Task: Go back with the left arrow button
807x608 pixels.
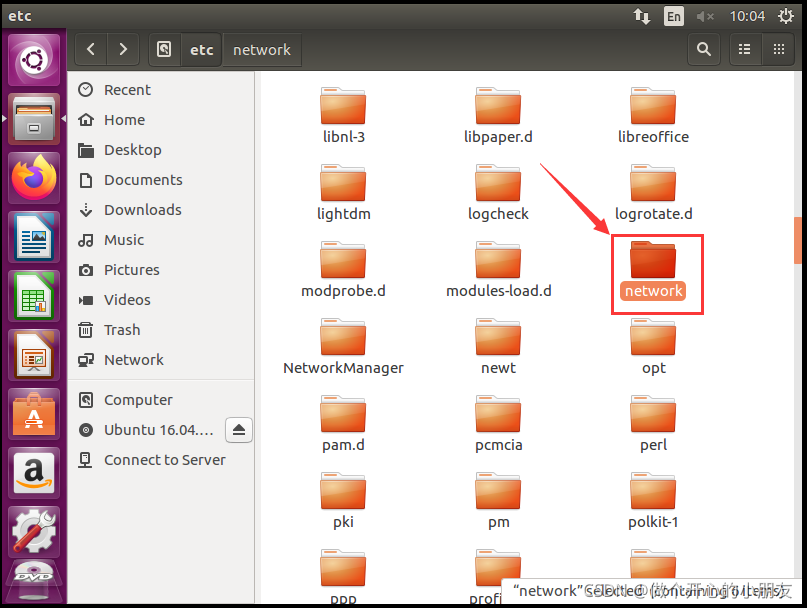Action: pyautogui.click(x=91, y=49)
